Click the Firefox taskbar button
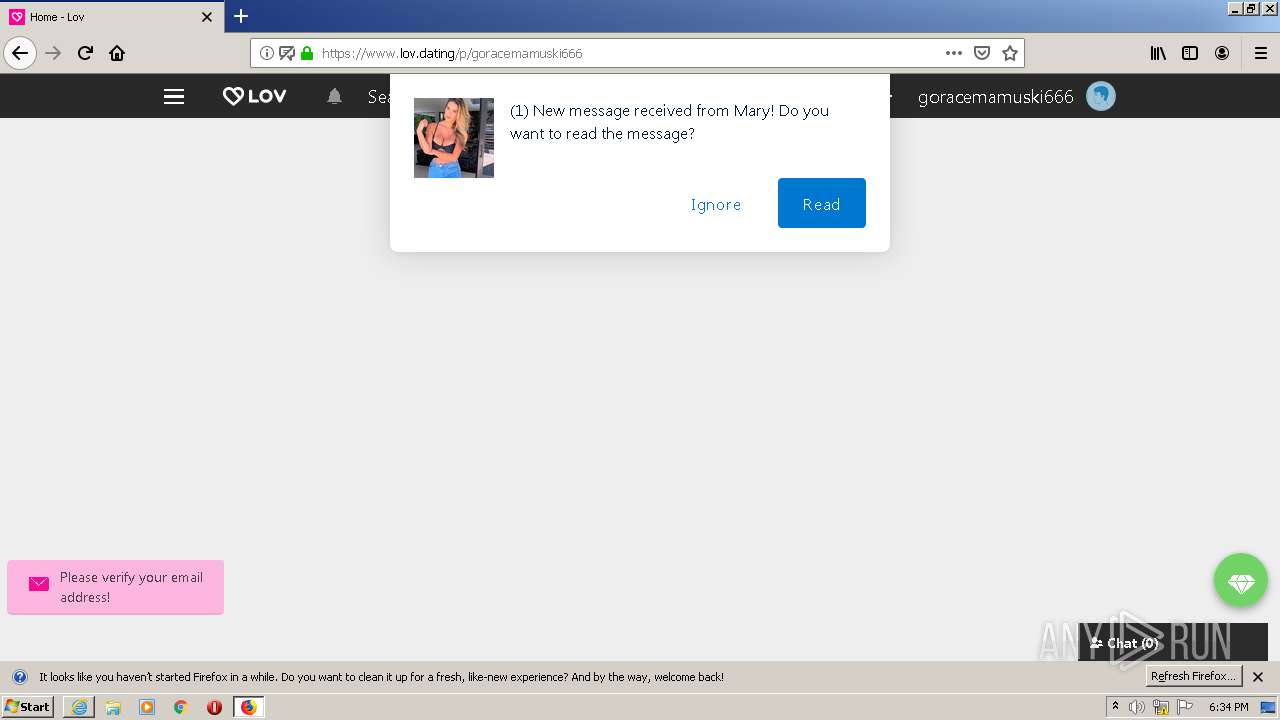This screenshot has width=1280, height=720. click(248, 707)
